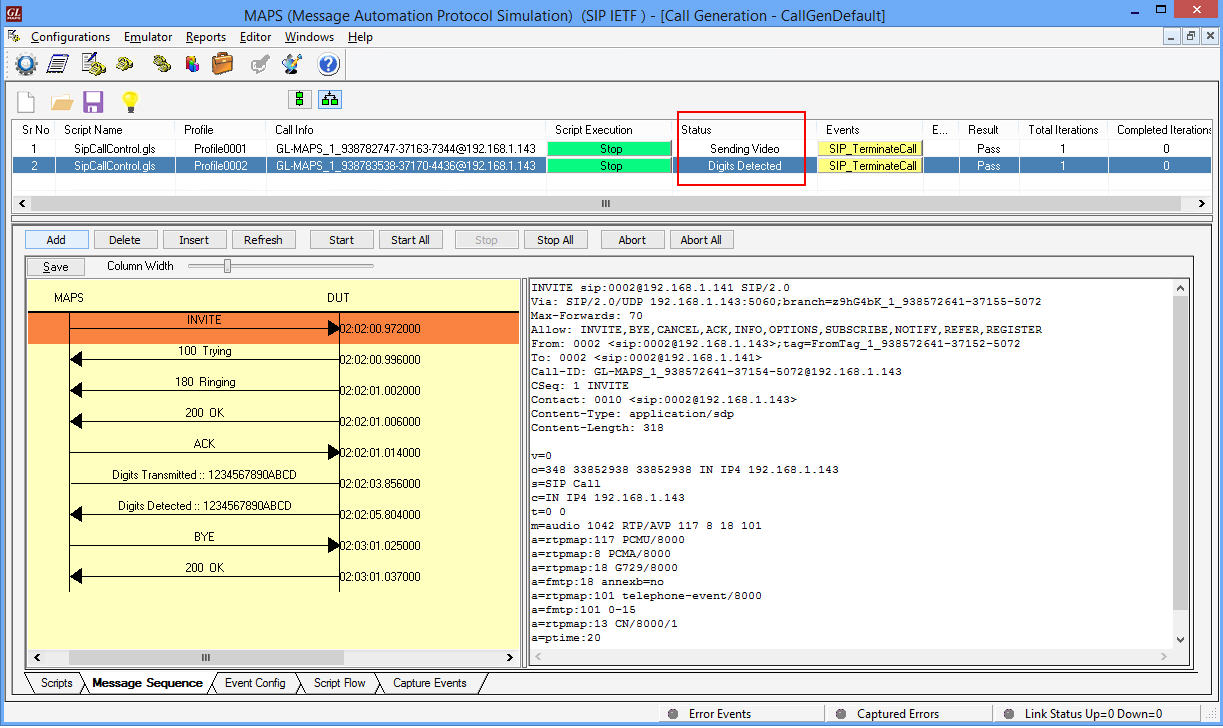The width and height of the screenshot is (1223, 728).
Task: Click the notepad with telephone toolbar icon
Action: (x=93, y=65)
